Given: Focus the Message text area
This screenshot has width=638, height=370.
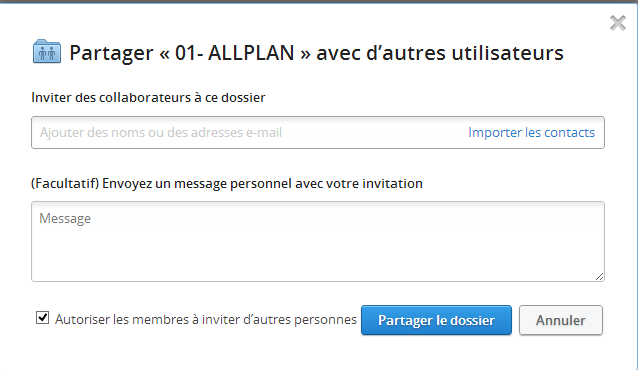Looking at the screenshot, I should coord(318,241).
